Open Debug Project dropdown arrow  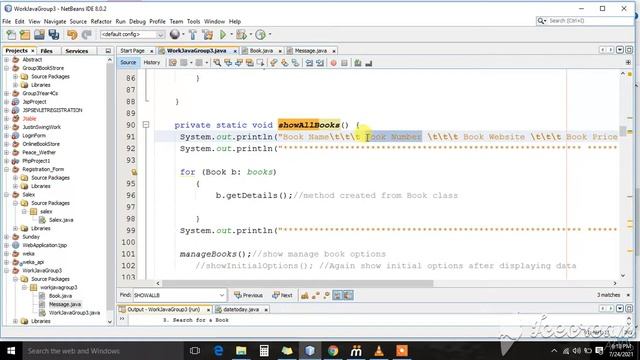pyautogui.click(x=250, y=35)
